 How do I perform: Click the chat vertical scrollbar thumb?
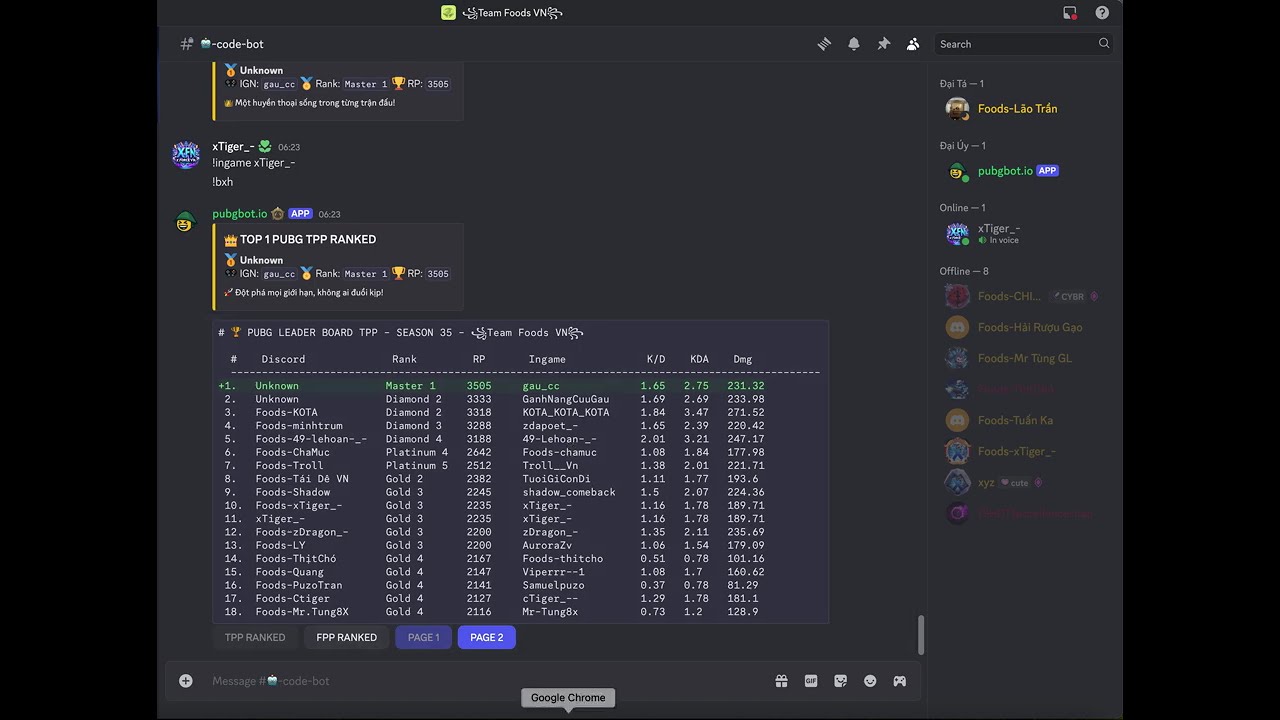tap(921, 635)
